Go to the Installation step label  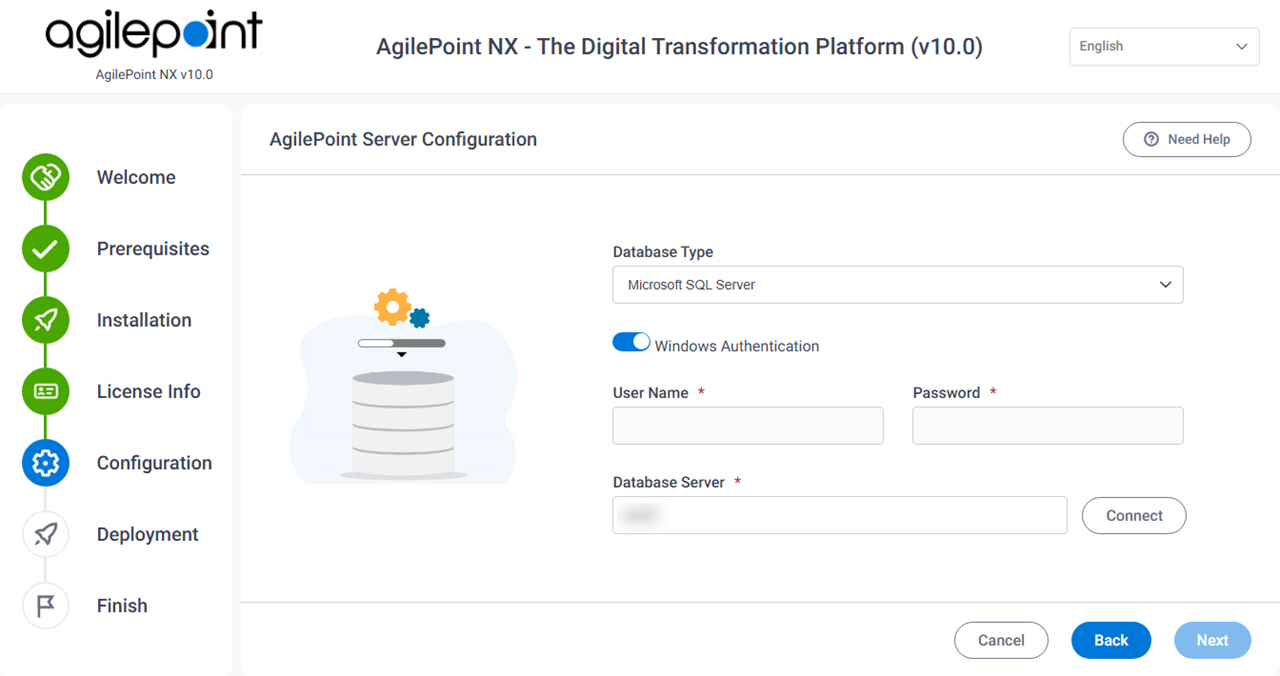144,320
